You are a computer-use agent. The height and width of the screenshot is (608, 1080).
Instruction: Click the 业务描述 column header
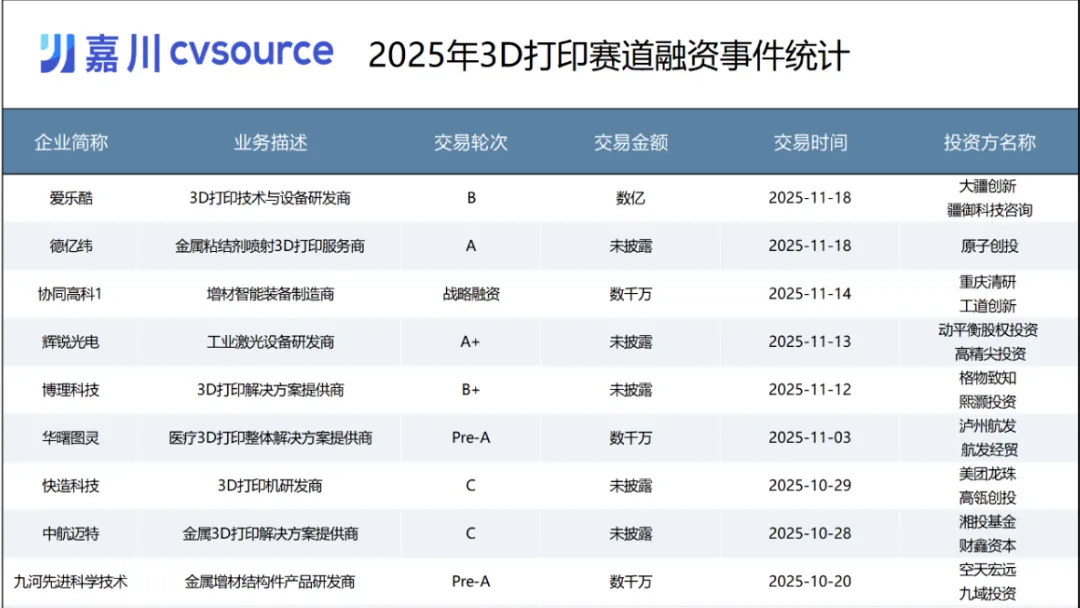(270, 143)
